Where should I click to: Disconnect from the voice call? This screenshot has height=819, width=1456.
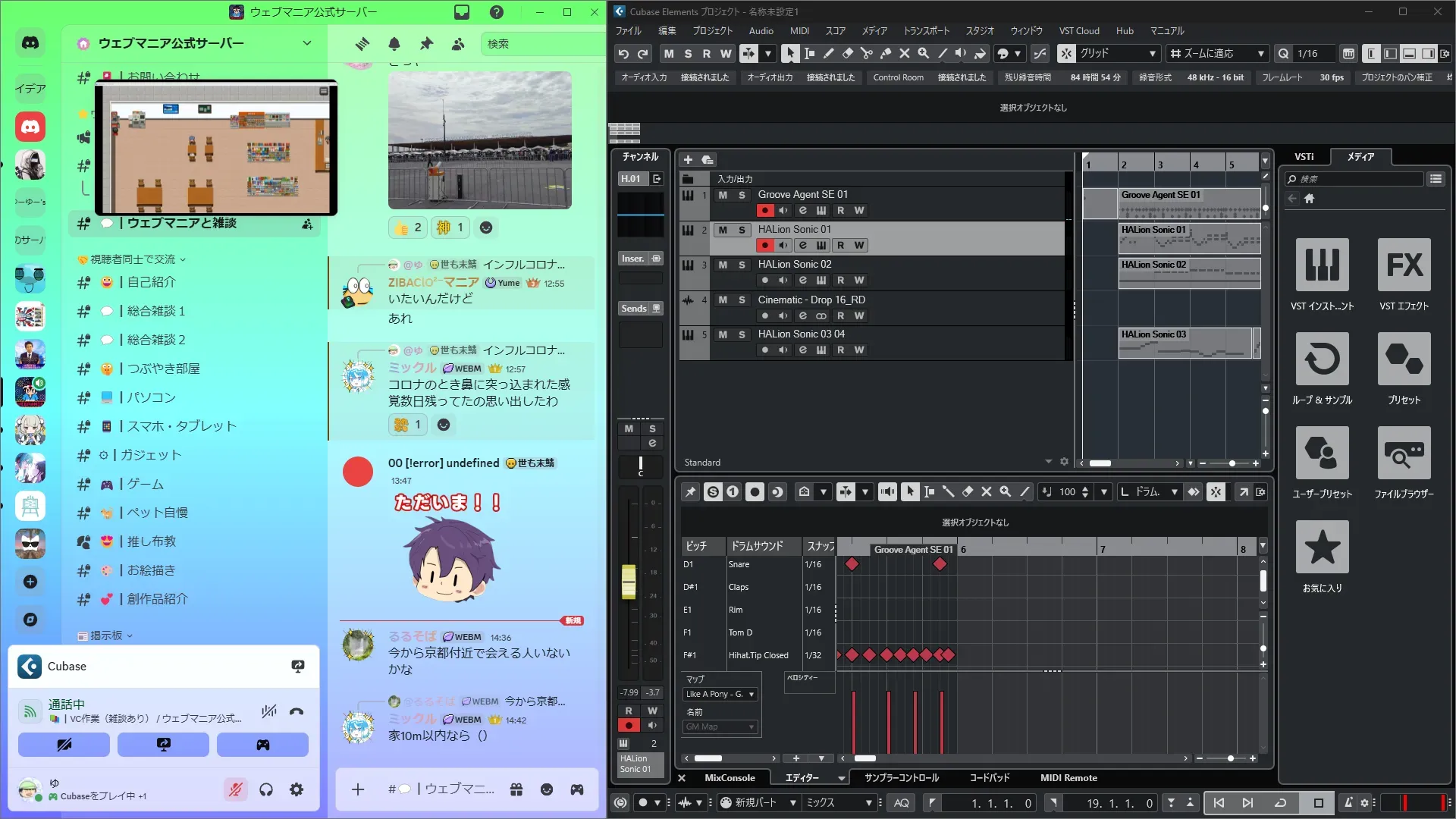coord(297,711)
